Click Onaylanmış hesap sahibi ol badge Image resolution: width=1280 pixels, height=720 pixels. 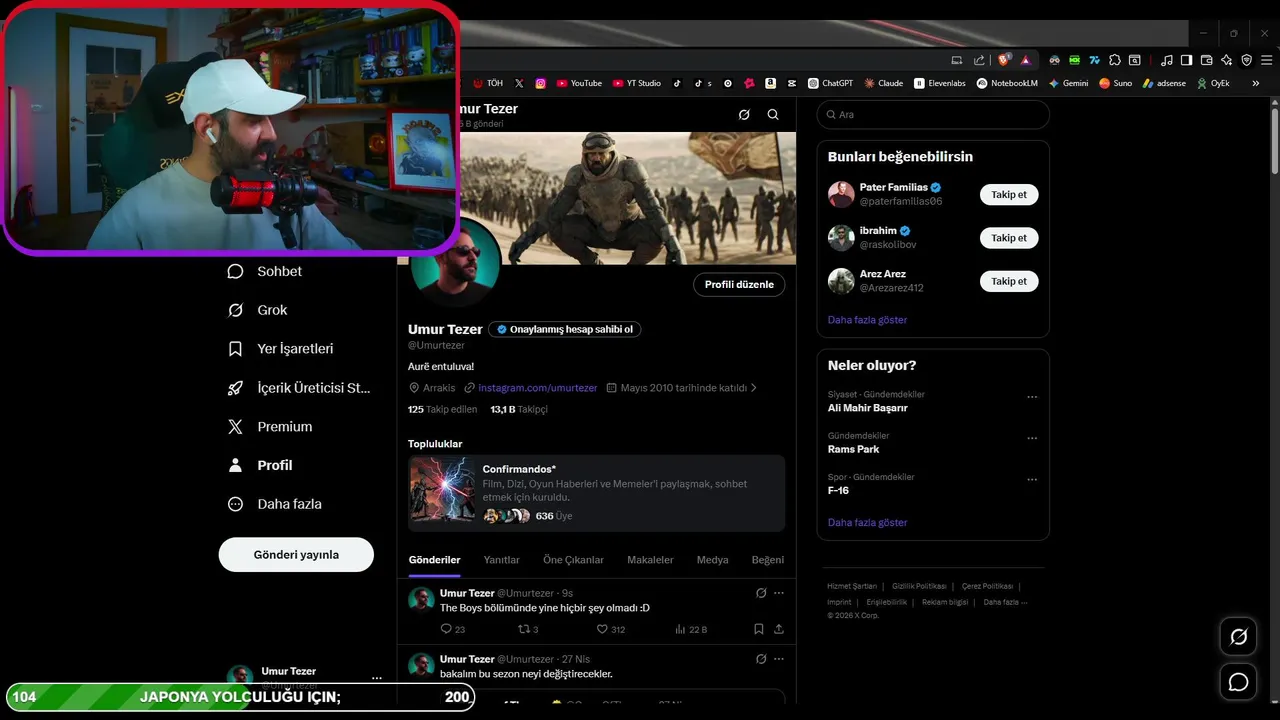565,329
